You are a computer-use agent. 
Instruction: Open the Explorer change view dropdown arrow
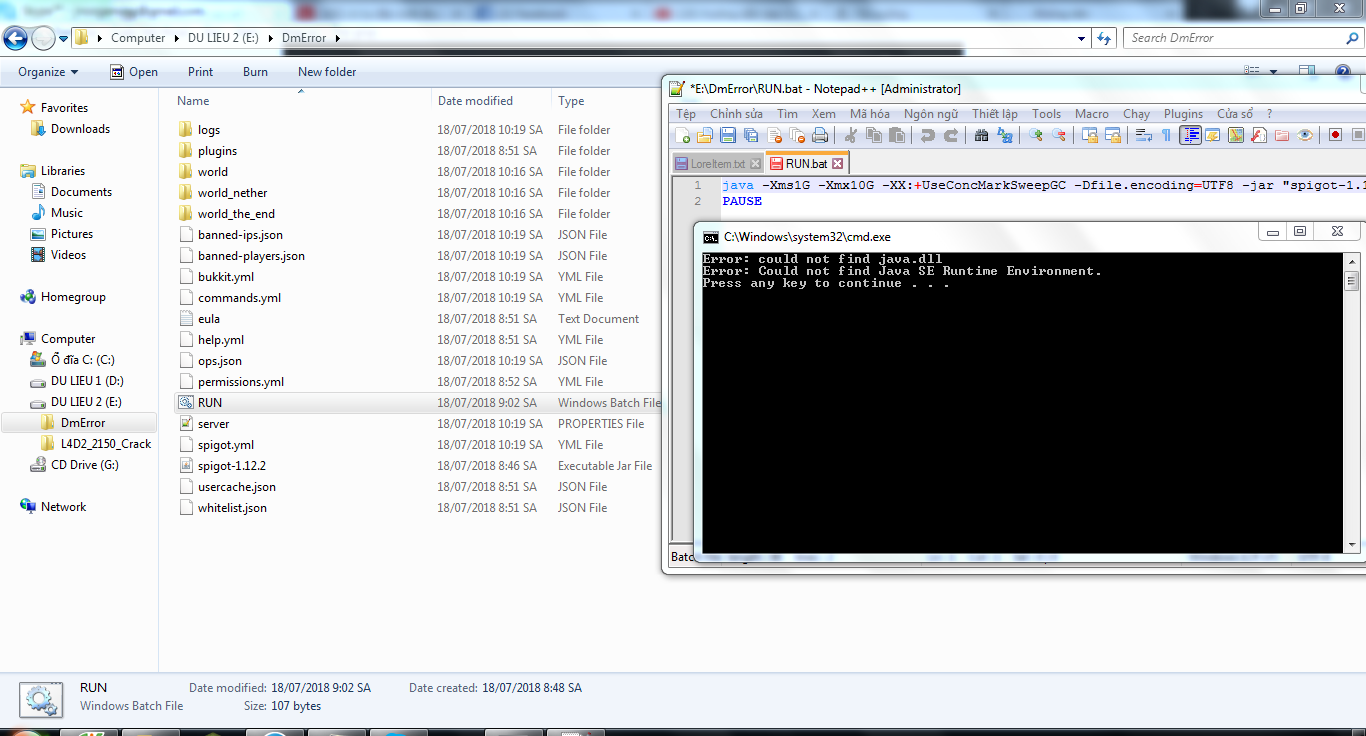pyautogui.click(x=1273, y=72)
